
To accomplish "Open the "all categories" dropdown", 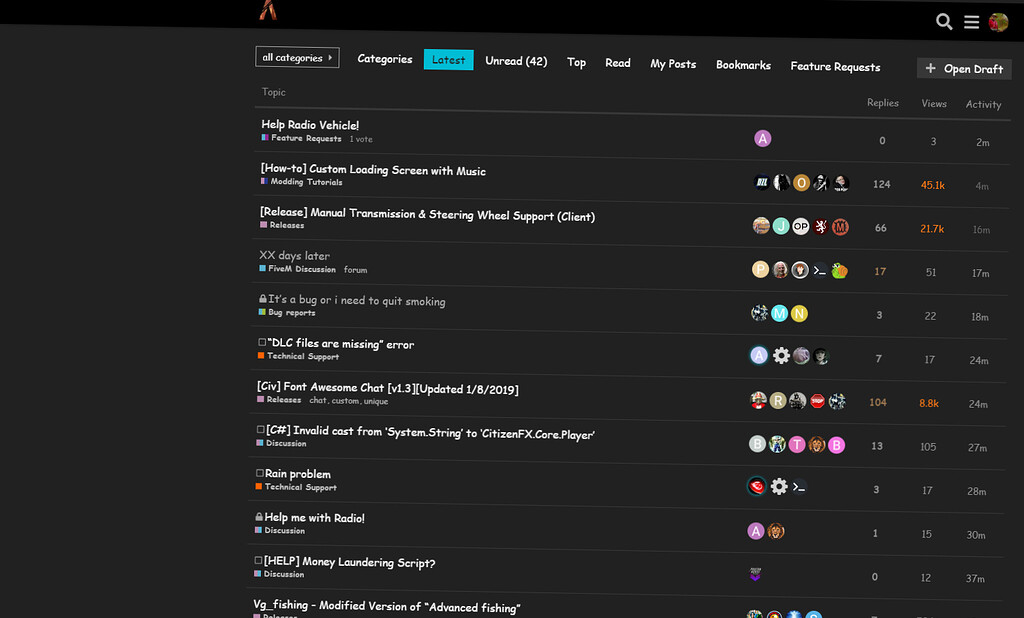I will click(x=297, y=57).
